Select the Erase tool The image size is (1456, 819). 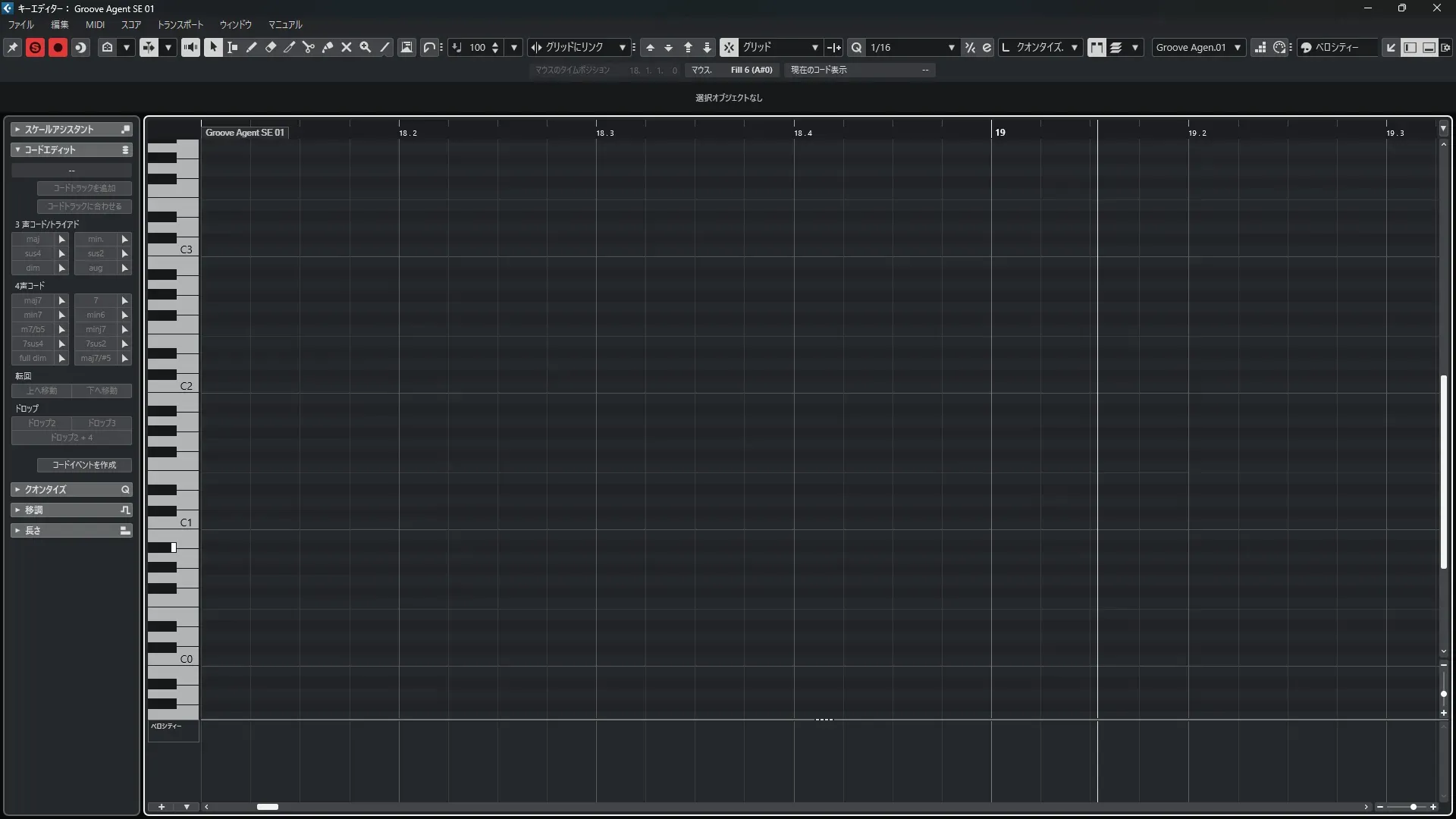[x=271, y=47]
